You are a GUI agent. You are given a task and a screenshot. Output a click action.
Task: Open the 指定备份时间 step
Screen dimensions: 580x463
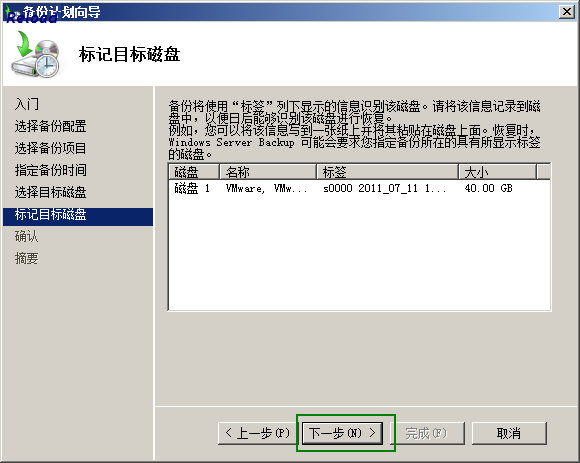coord(50,170)
